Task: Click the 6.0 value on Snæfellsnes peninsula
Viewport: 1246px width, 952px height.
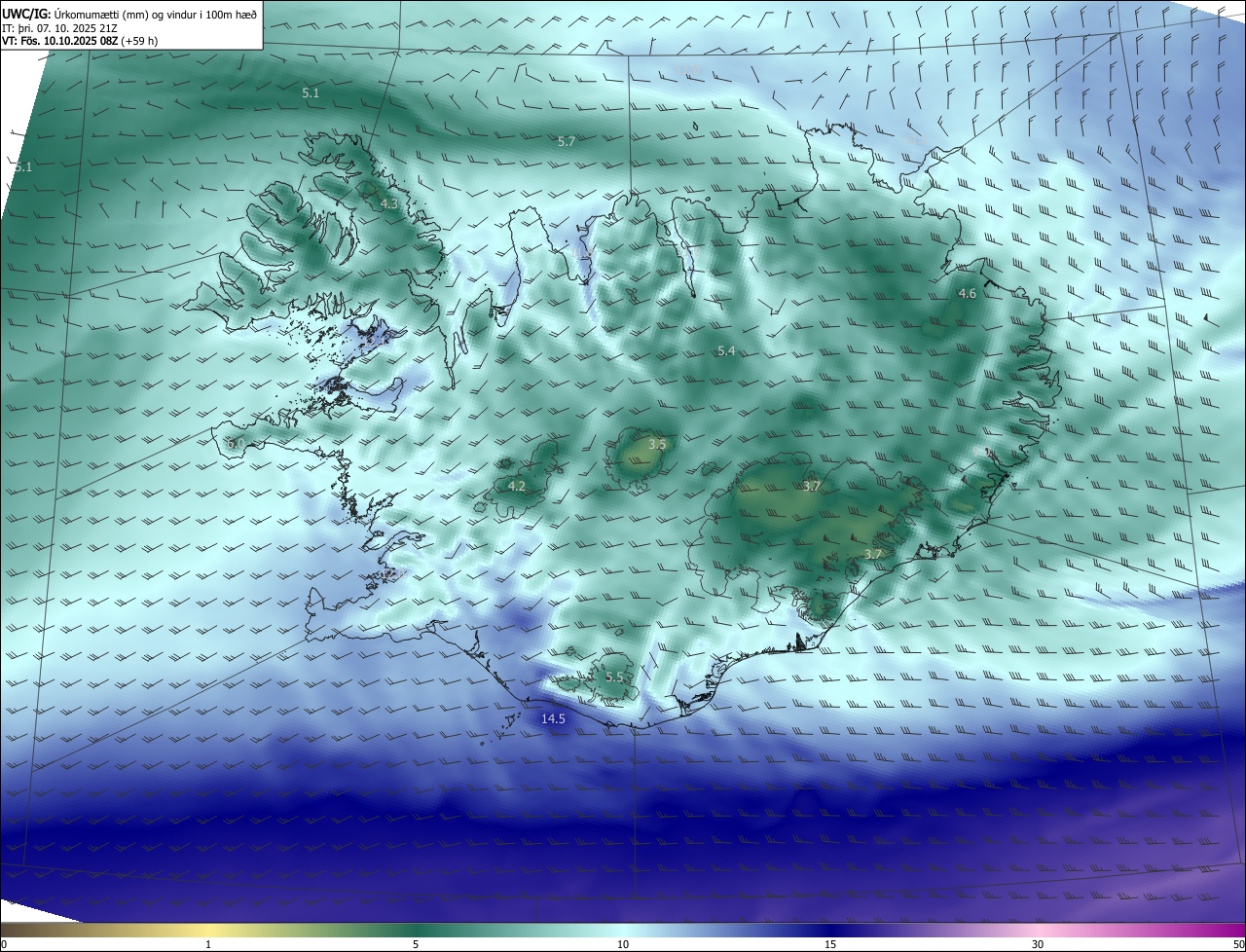Action: (236, 443)
